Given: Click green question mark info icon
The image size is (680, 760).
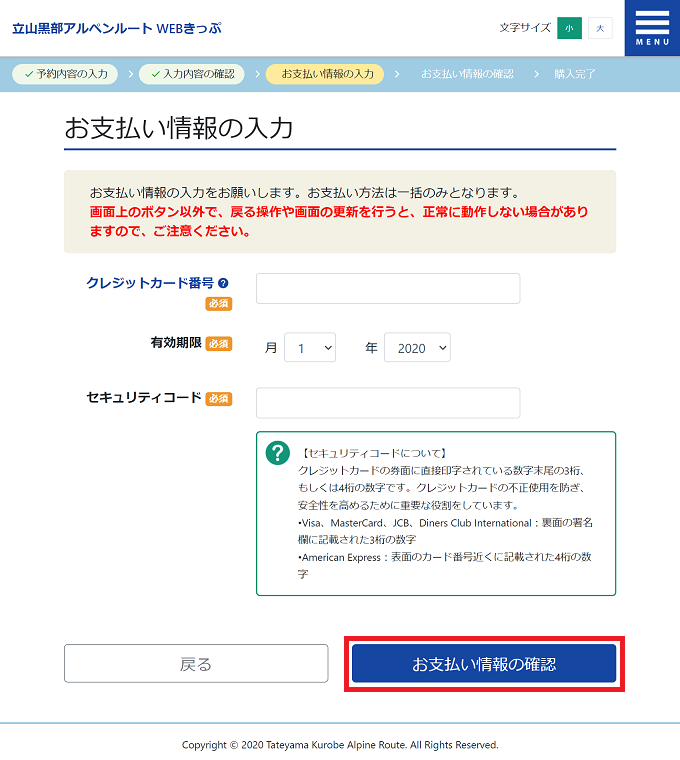Looking at the screenshot, I should click(277, 453).
